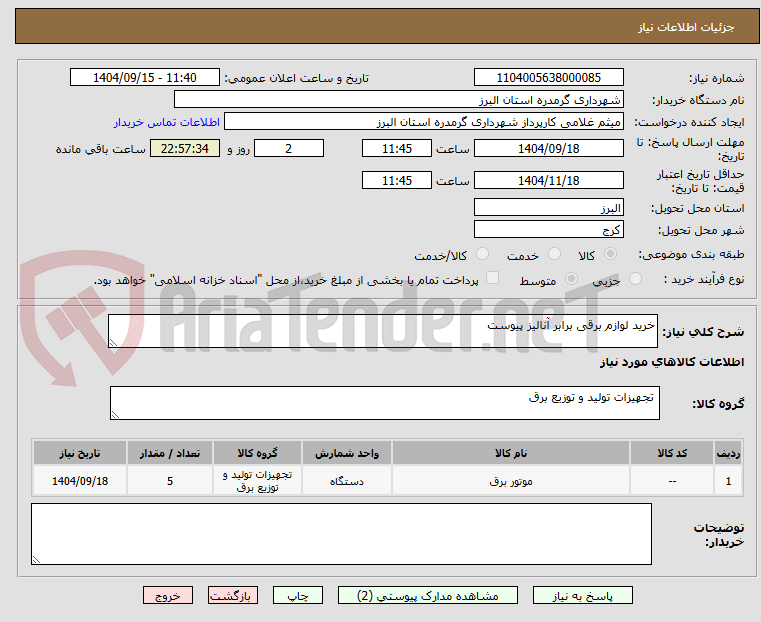This screenshot has width=761, height=622.
Task: Select the خدمت radio button
Action: (554, 254)
